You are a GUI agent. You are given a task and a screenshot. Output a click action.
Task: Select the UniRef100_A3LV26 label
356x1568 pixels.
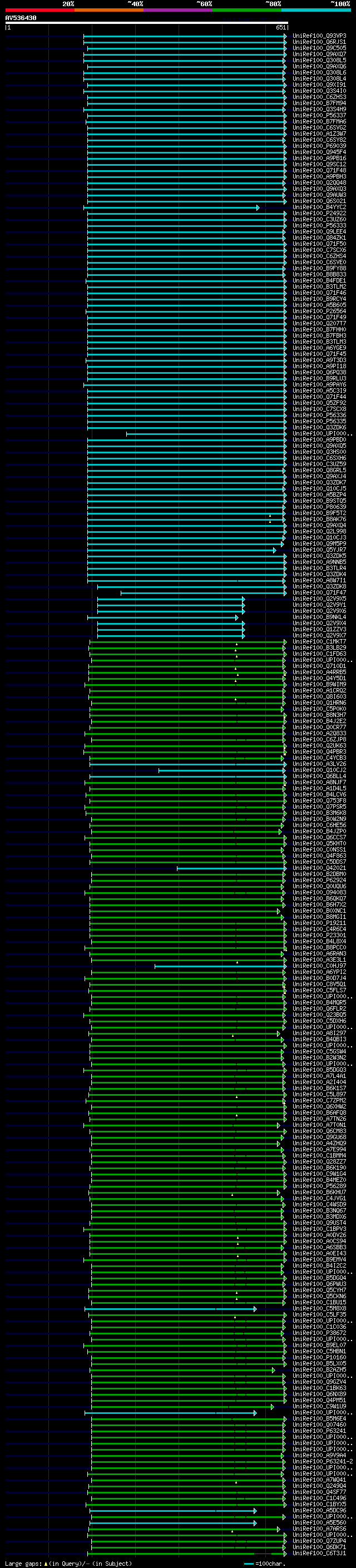click(x=319, y=764)
